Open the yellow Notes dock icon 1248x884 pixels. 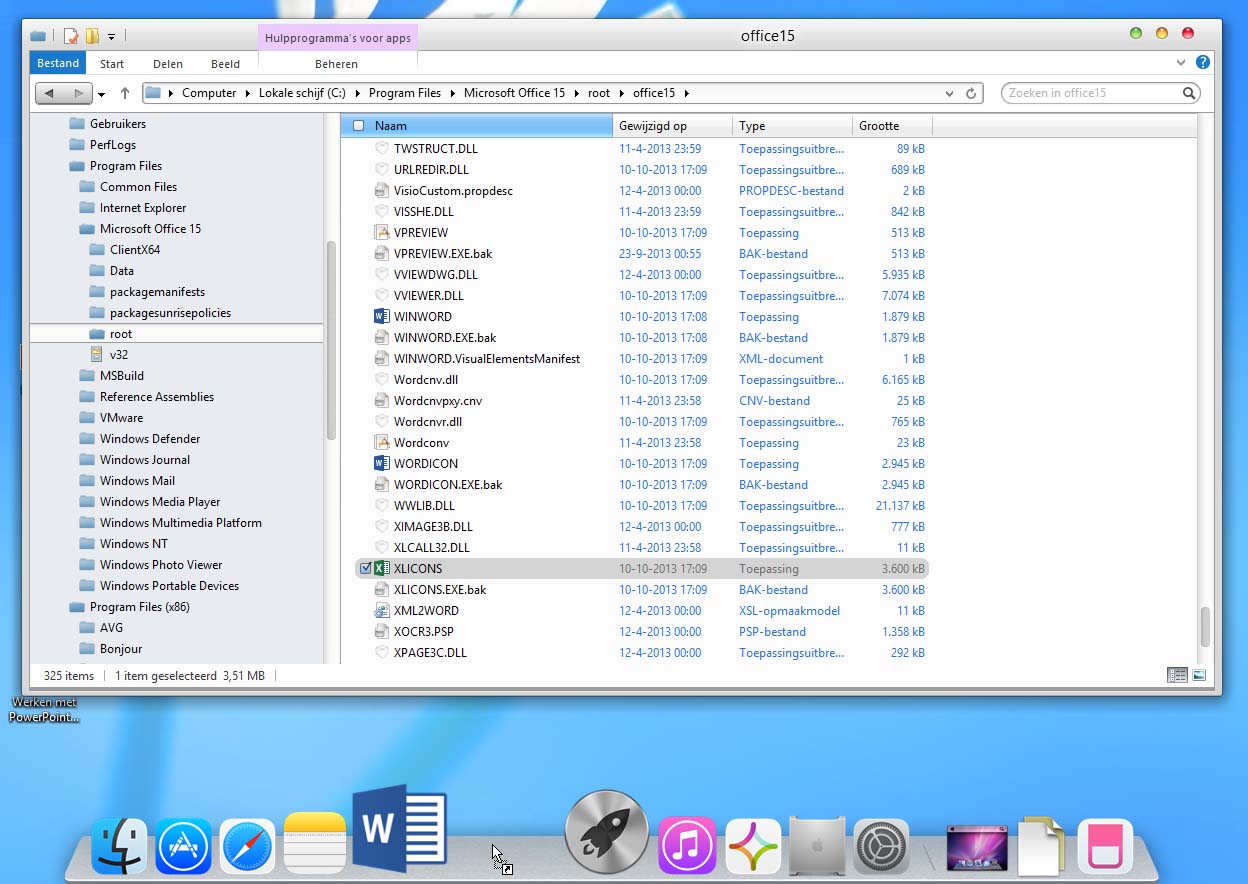pos(315,843)
